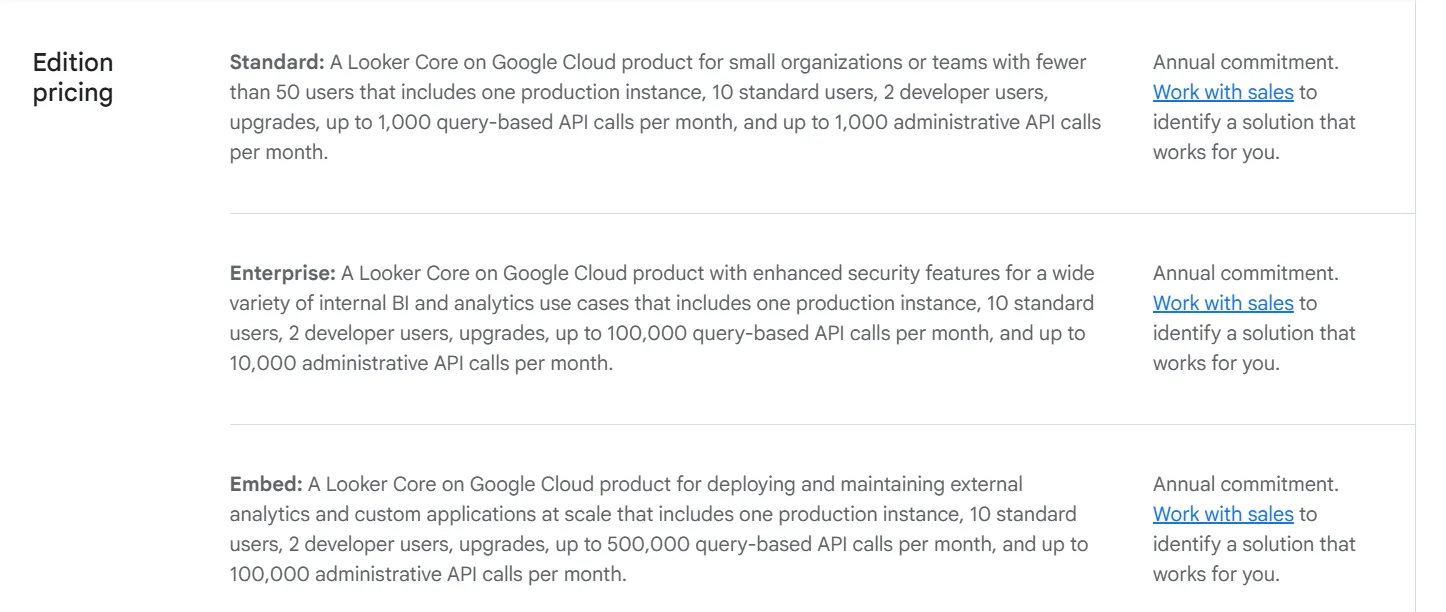Click the bold Standard: label
Image resolution: width=1446 pixels, height=612 pixels.
(277, 62)
